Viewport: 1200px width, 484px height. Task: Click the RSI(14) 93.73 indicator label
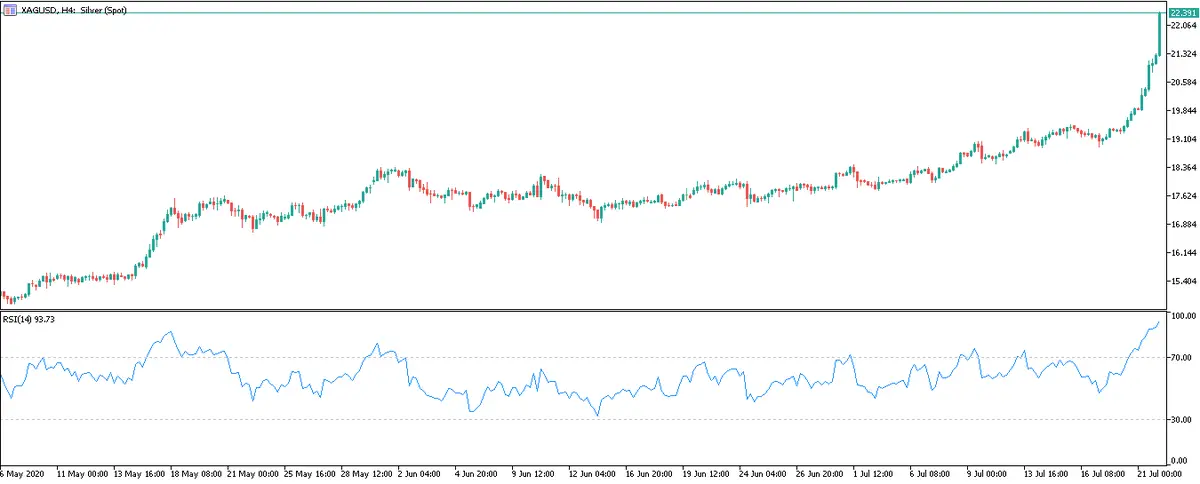pos(32,320)
